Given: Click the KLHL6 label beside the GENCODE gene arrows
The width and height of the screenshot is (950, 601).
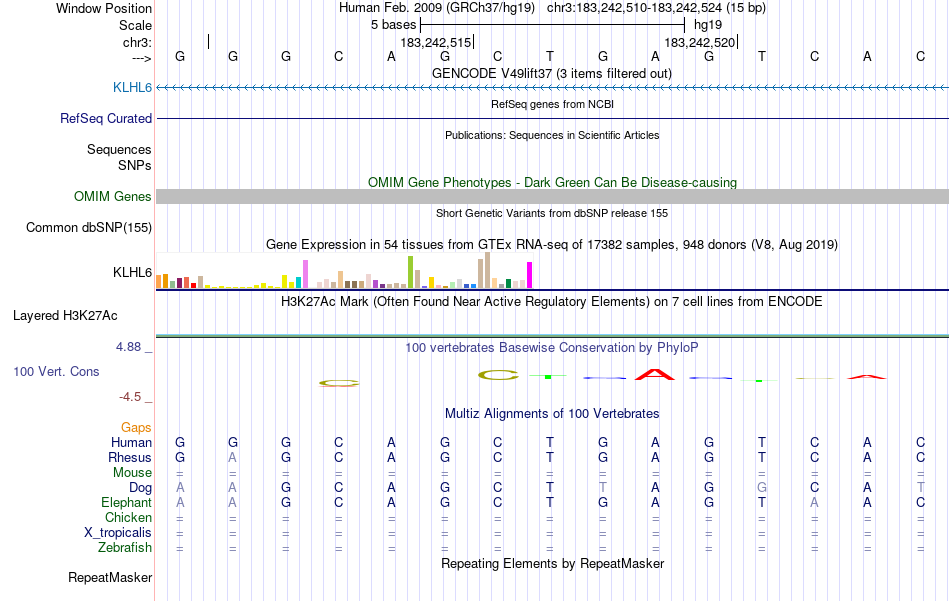Looking at the screenshot, I should click(132, 88).
